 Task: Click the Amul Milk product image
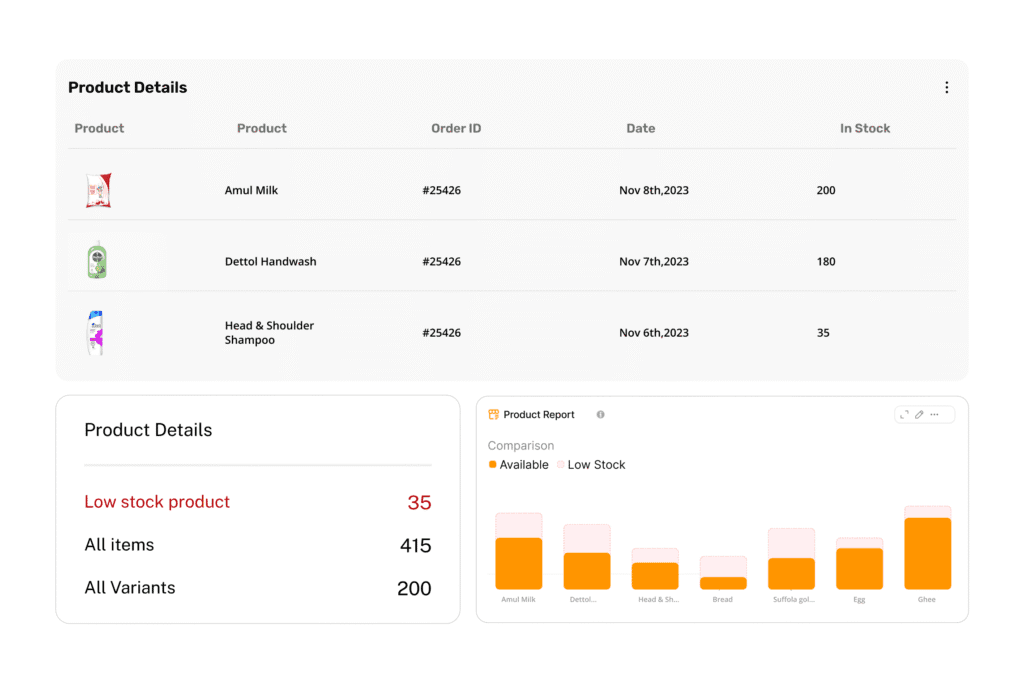[98, 190]
